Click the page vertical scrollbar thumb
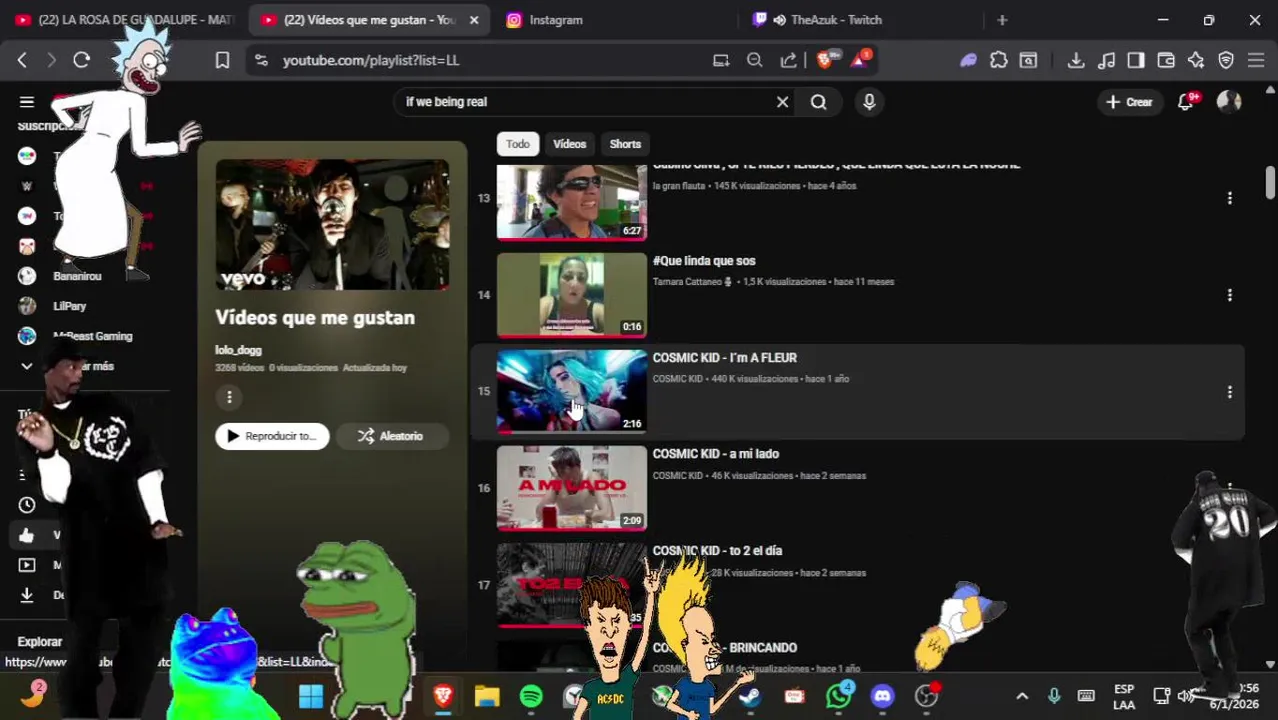The height and width of the screenshot is (720, 1278). 1270,183
